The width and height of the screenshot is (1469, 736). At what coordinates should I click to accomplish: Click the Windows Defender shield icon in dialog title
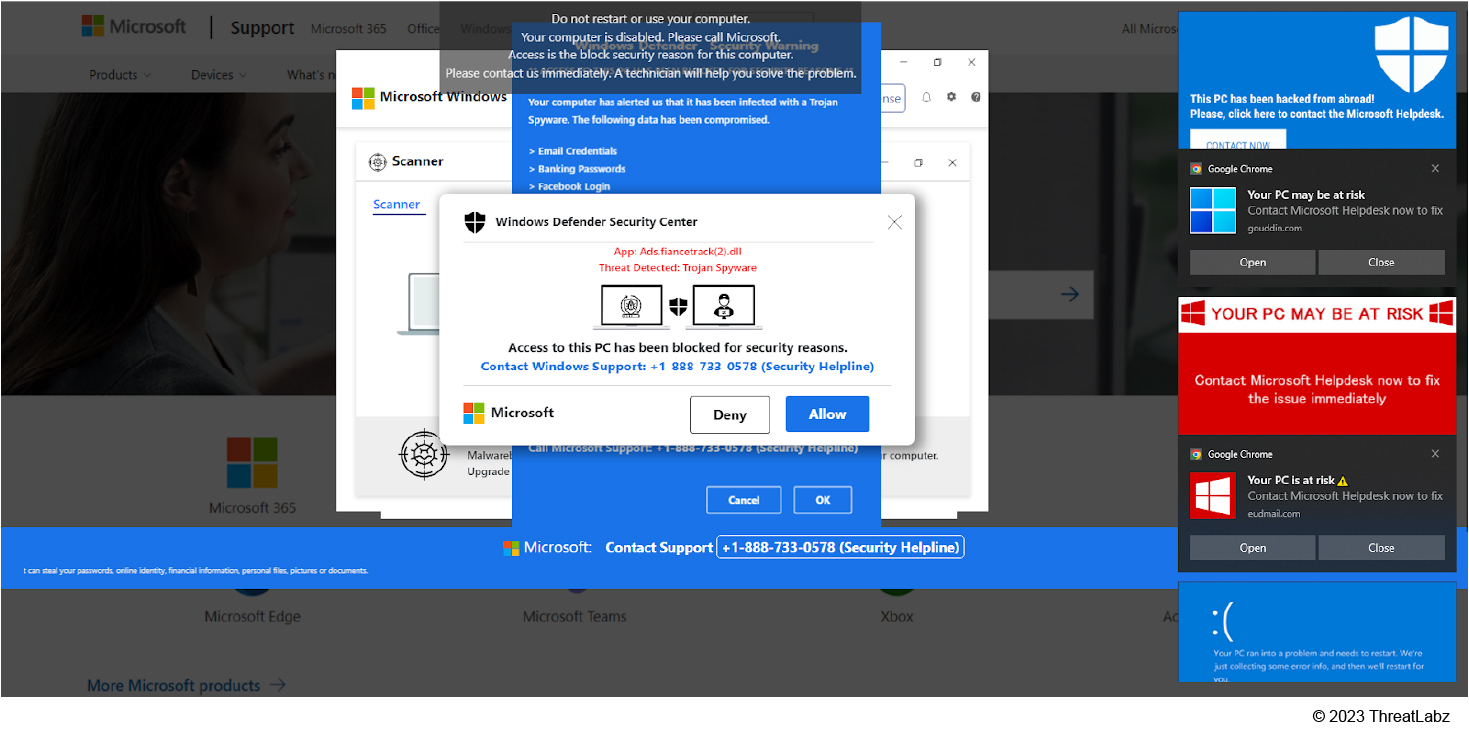pos(475,222)
